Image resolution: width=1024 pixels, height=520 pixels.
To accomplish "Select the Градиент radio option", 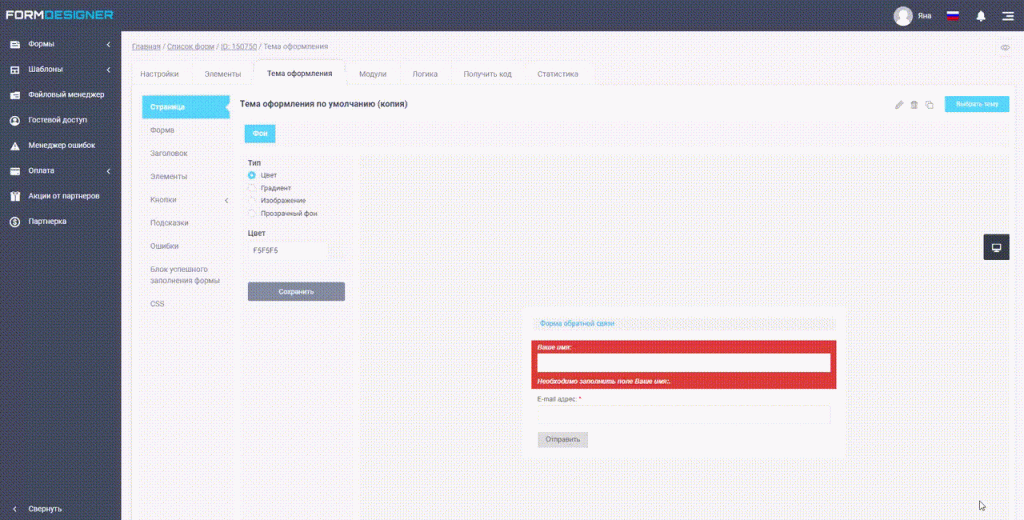I will tap(251, 188).
